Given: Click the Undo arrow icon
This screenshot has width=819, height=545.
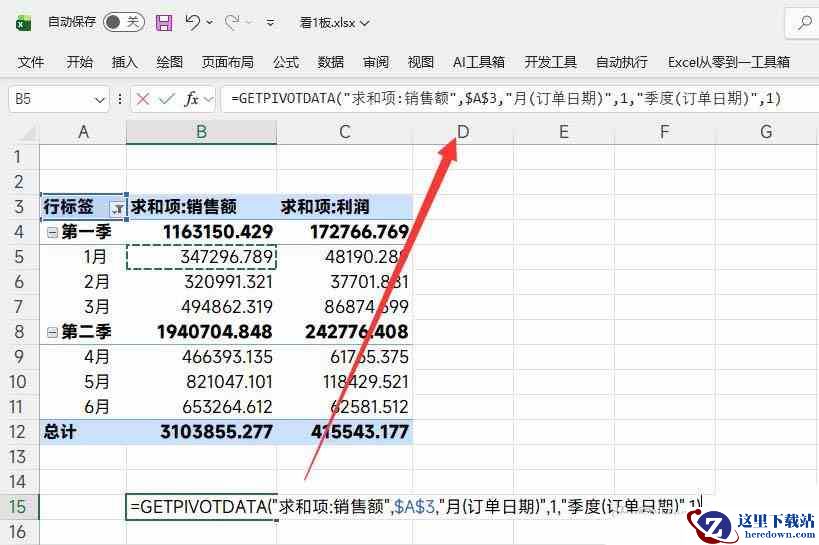Looking at the screenshot, I should (194, 22).
